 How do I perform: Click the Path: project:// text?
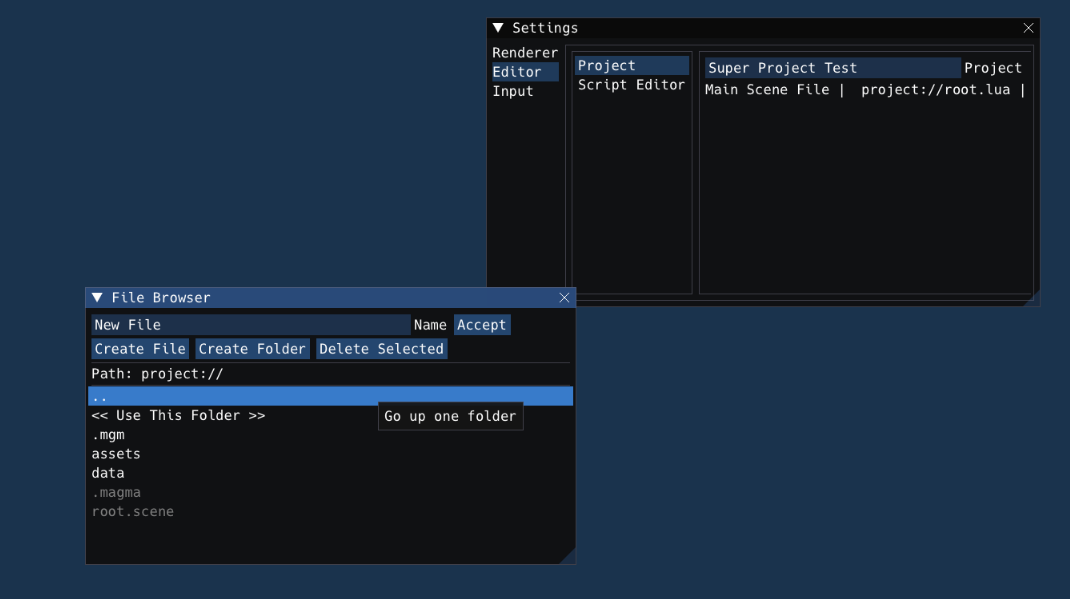(x=158, y=374)
